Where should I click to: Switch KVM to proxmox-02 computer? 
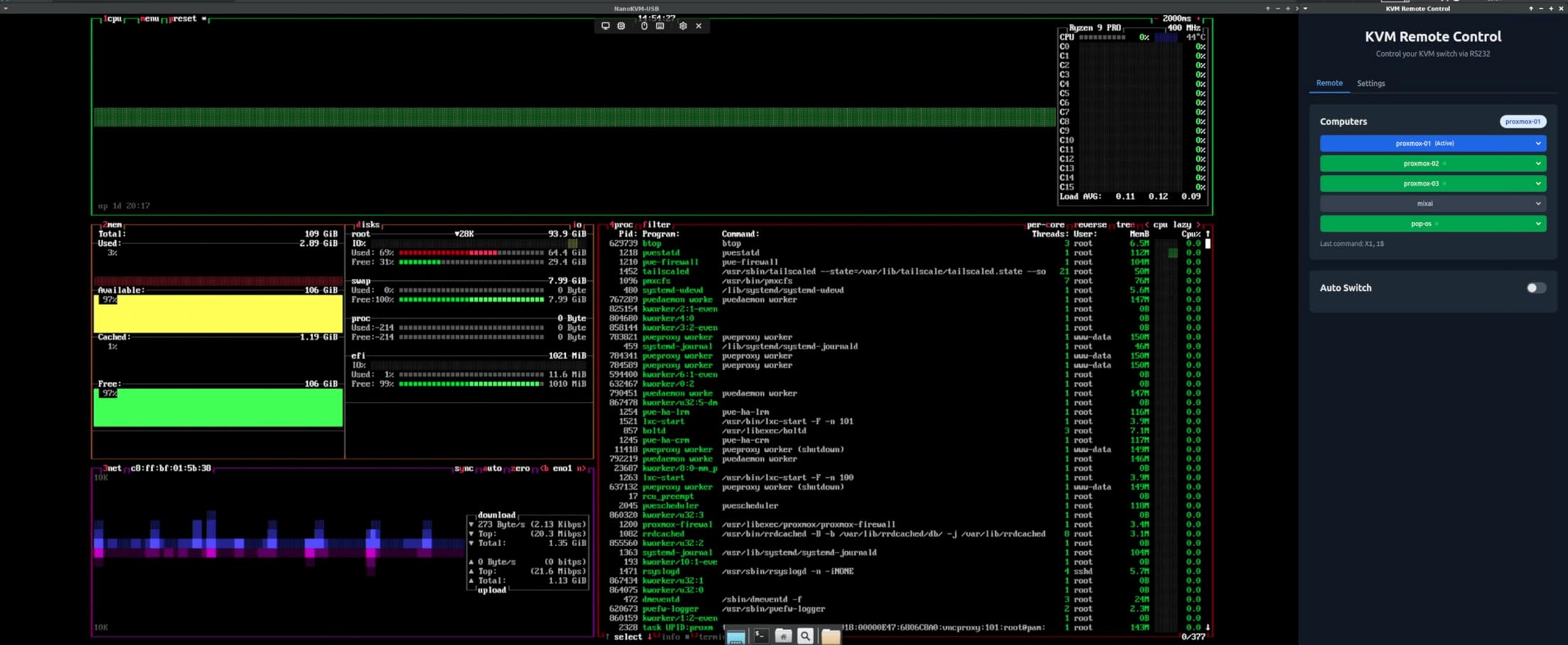click(x=1420, y=164)
